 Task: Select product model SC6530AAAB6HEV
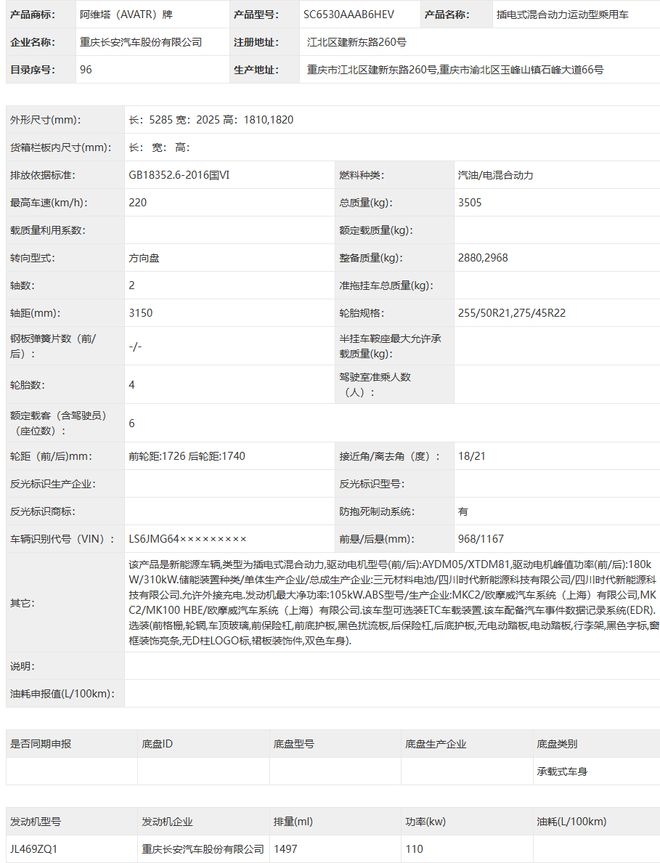(x=348, y=15)
